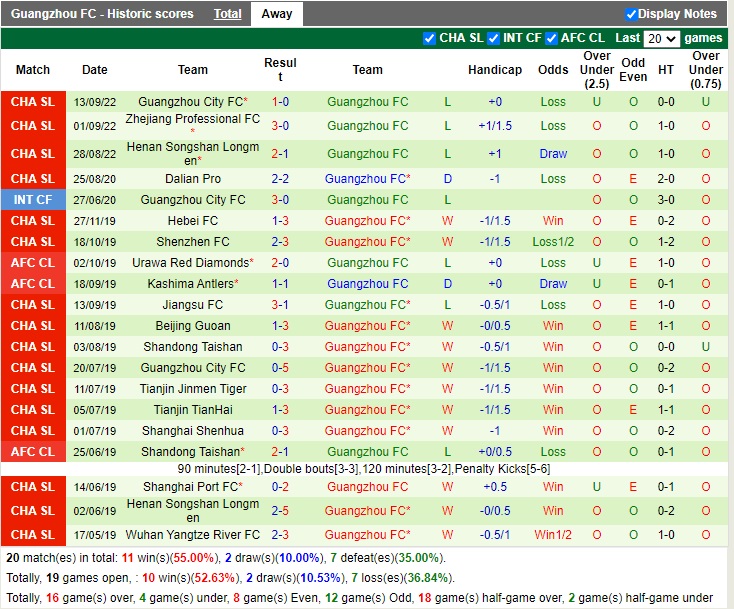The width and height of the screenshot is (734, 609).
Task: Toggle the Display Notes checkbox
Action: 631,14
